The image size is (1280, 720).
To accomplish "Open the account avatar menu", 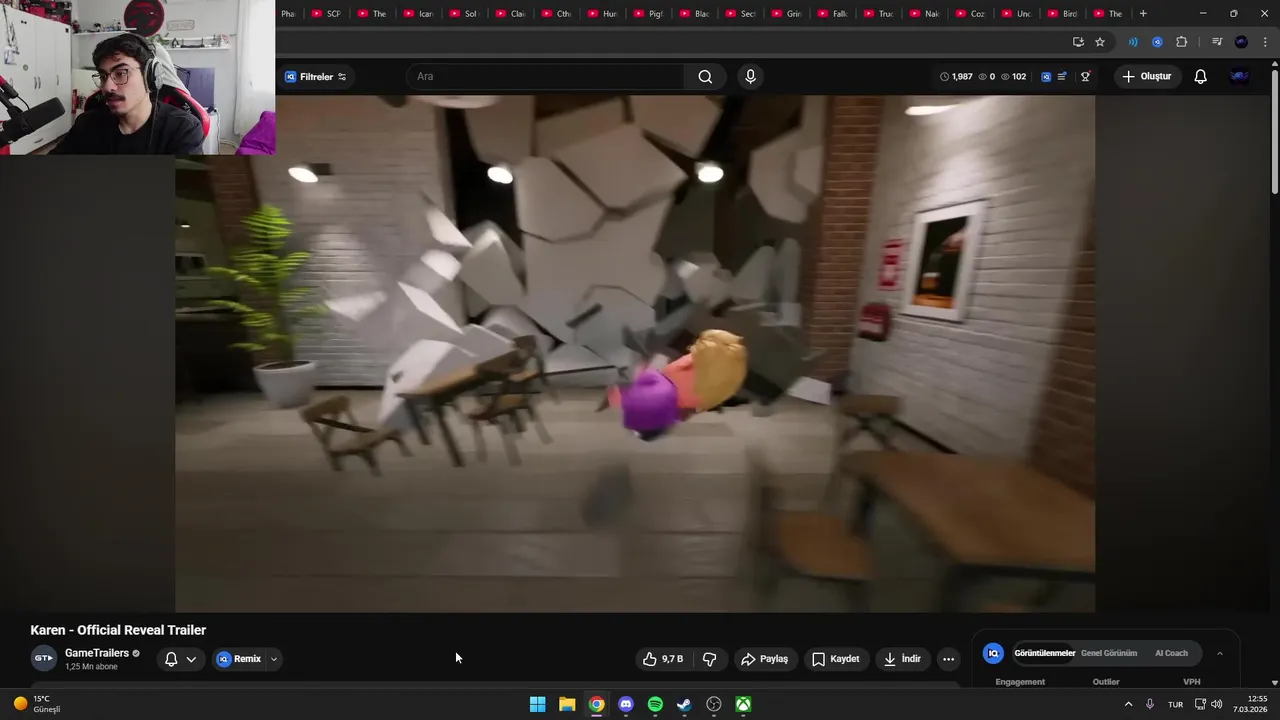I will click(x=1240, y=77).
